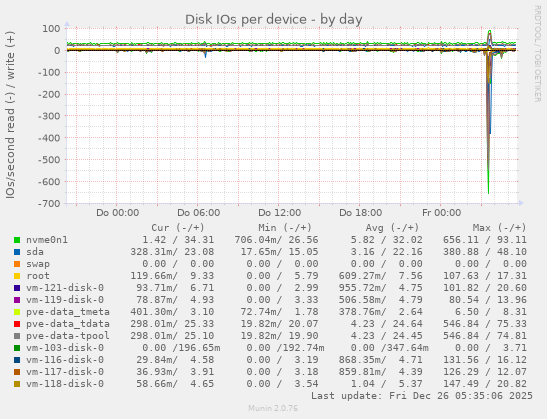Image resolution: width=547 pixels, height=419 pixels.
Task: Select the vm-121-disk-0 label
Action: pos(65,288)
